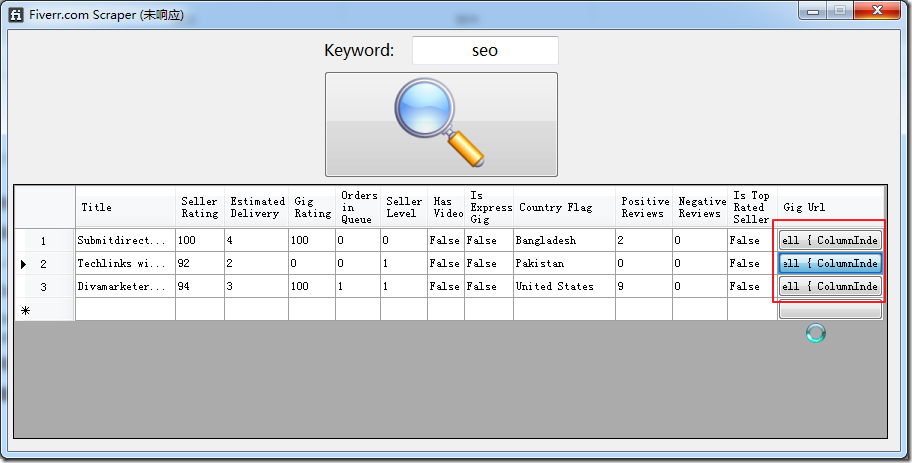Sort by the Seller Level column header
Image resolution: width=912 pixels, height=463 pixels.
(x=404, y=207)
